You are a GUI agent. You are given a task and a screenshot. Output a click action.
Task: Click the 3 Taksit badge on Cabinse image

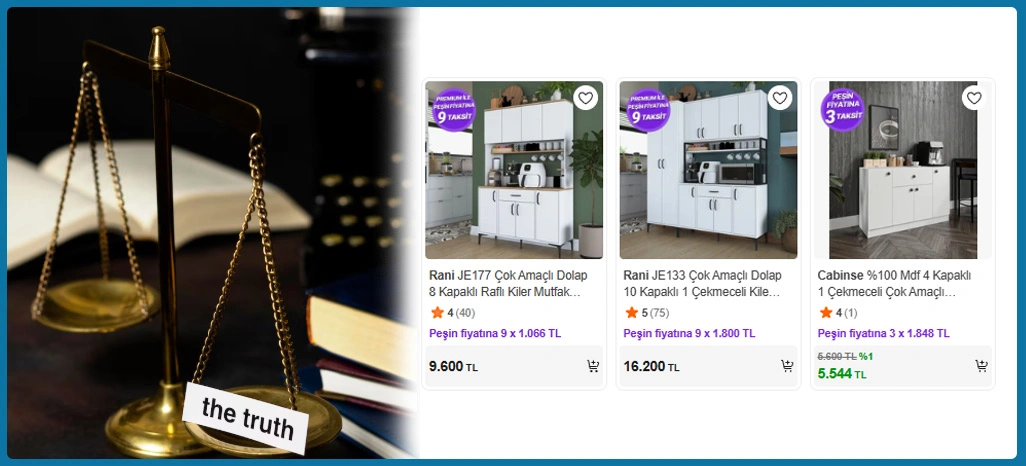pos(842,110)
